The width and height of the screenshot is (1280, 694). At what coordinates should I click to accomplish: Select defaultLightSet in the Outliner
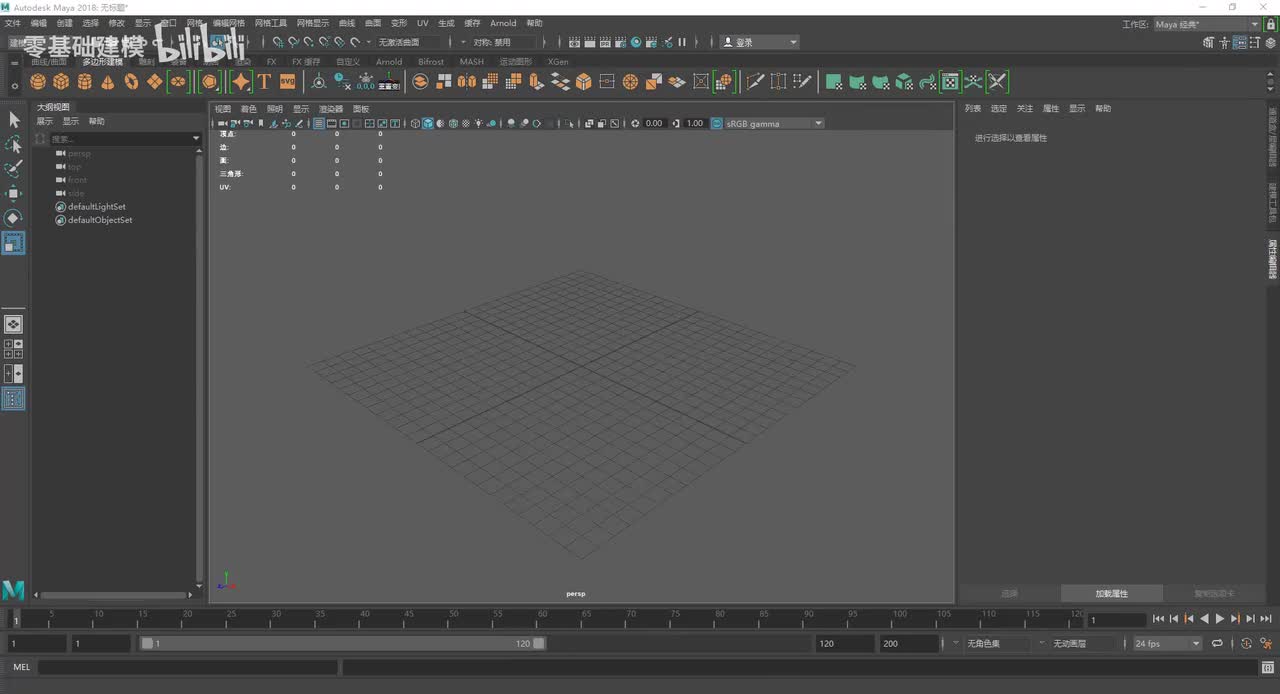click(x=96, y=207)
